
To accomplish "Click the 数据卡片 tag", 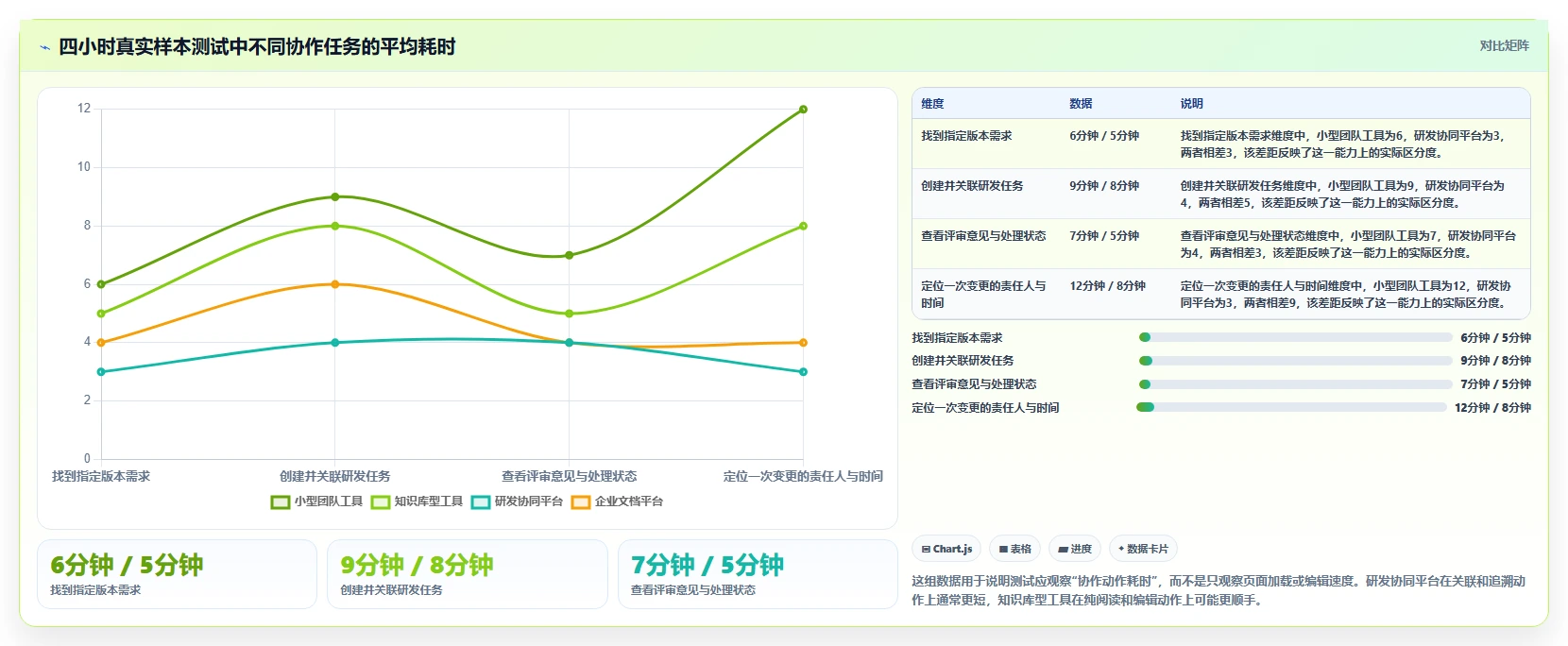I will [1143, 549].
